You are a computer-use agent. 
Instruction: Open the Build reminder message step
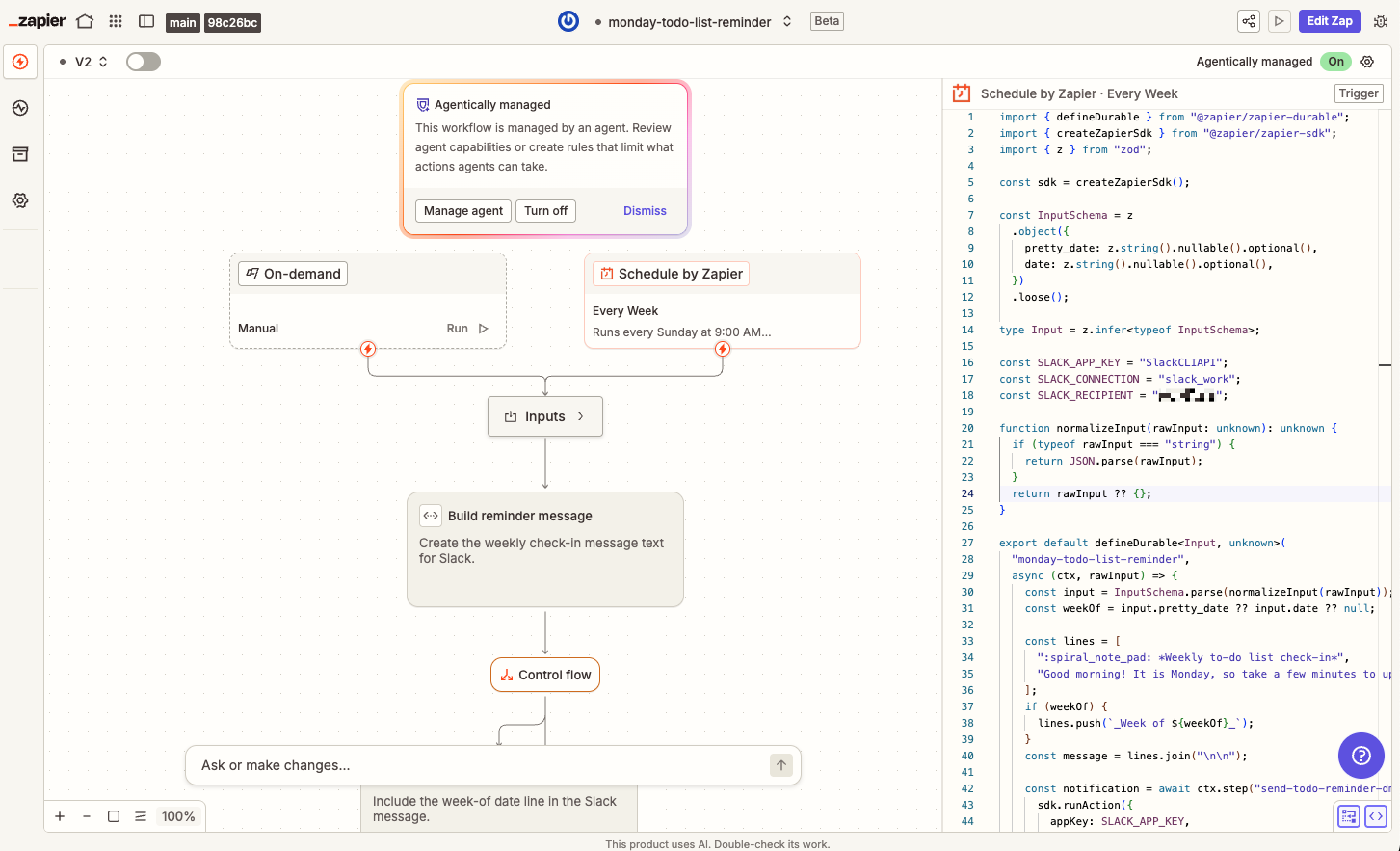(x=545, y=549)
